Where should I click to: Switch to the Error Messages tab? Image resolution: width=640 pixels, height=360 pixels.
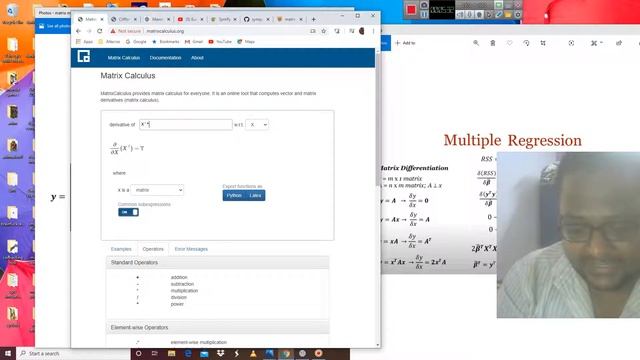[191, 249]
